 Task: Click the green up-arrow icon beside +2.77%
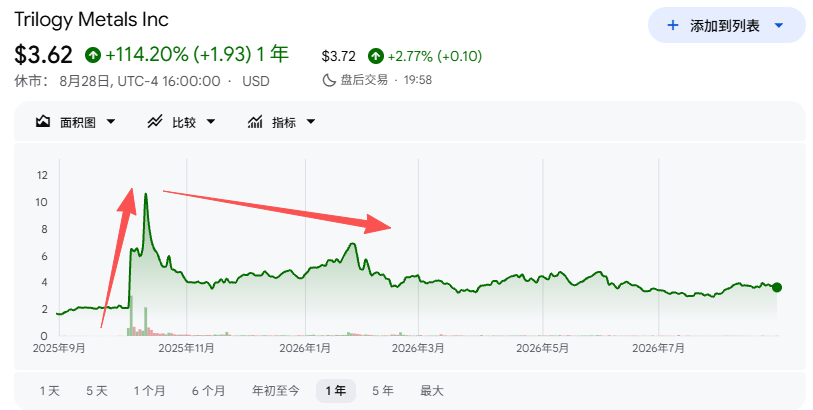pyautogui.click(x=375, y=56)
